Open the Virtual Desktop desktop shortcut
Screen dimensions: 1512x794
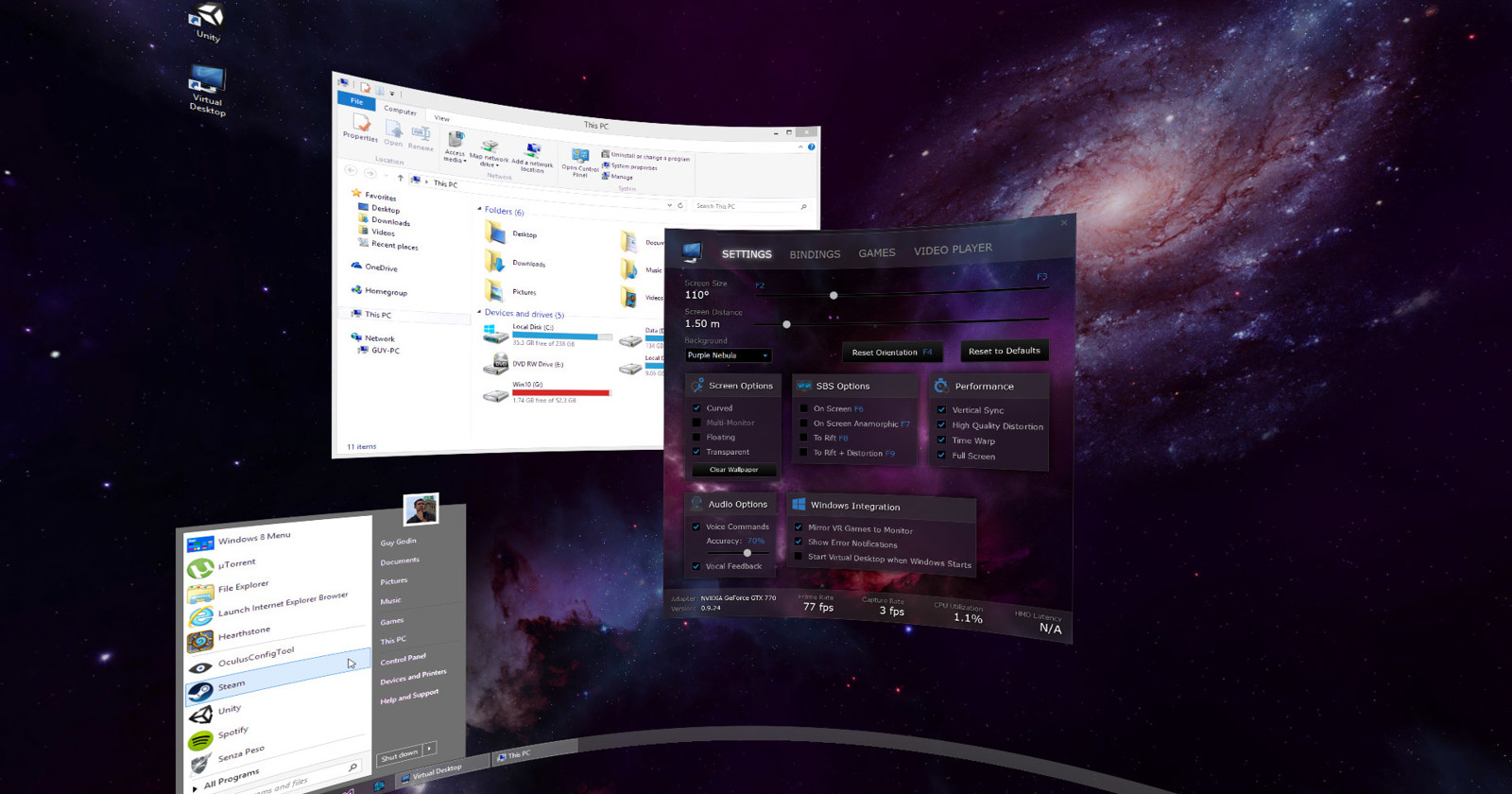coord(207,89)
